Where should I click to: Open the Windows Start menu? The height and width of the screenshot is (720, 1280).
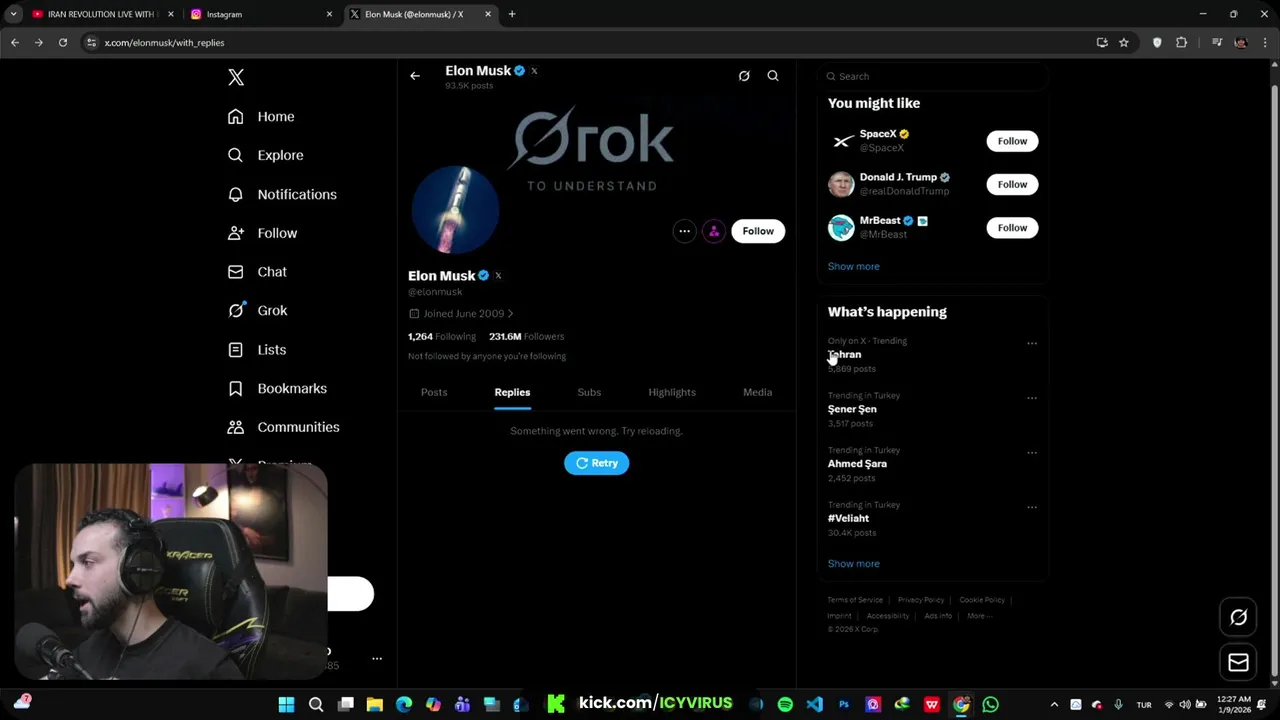286,705
